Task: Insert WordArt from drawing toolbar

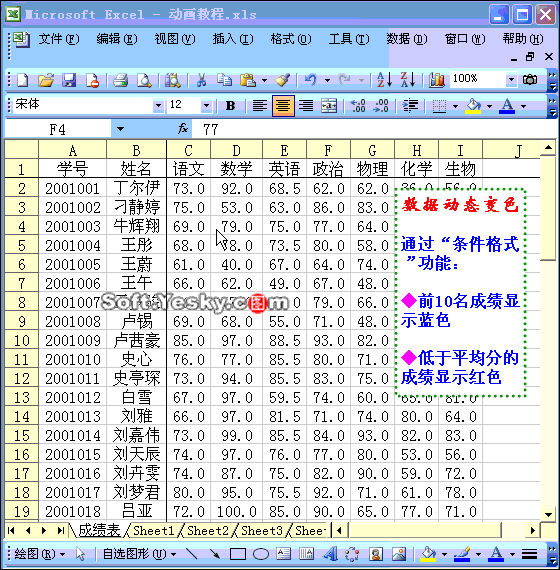Action: point(330,554)
